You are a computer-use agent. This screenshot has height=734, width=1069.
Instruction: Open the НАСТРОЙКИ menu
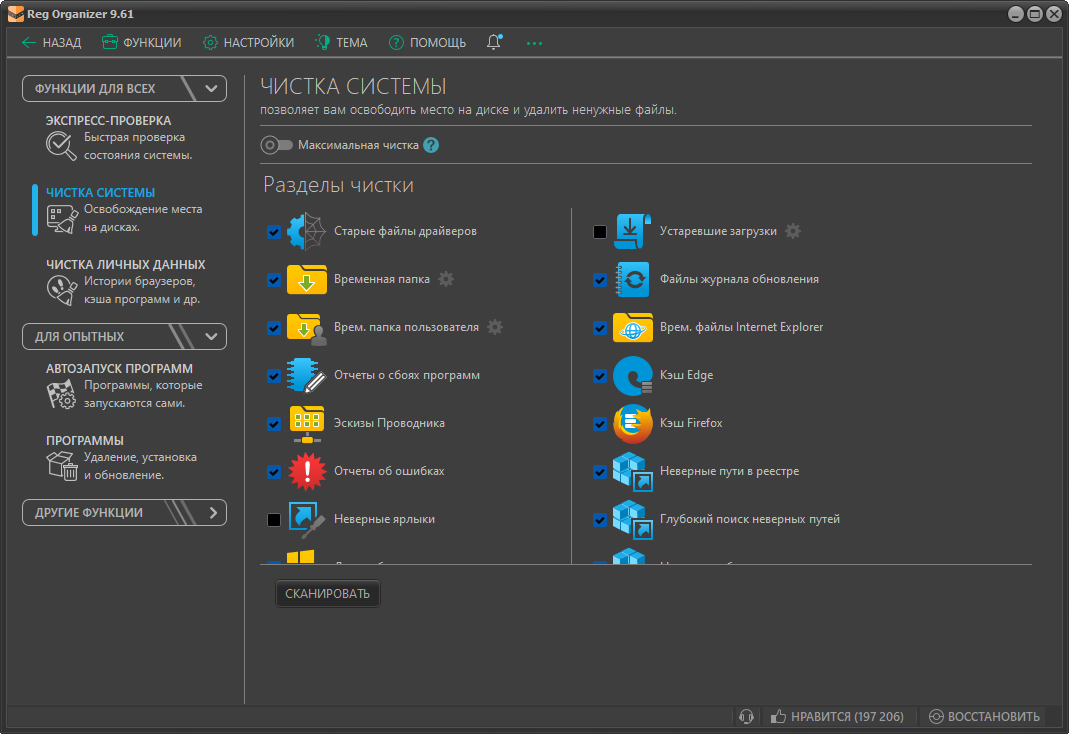coord(249,42)
